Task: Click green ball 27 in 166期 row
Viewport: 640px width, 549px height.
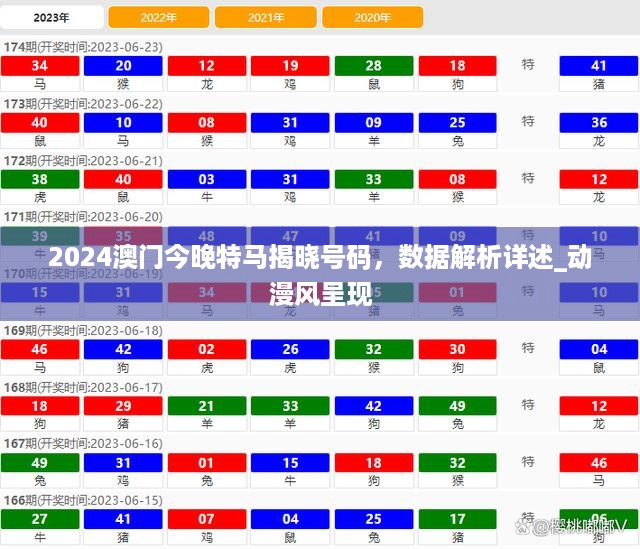Action: click(40, 519)
